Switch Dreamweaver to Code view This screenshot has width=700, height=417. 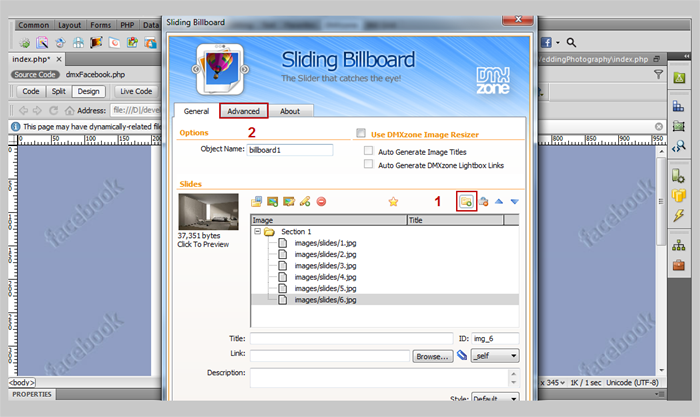tap(31, 92)
